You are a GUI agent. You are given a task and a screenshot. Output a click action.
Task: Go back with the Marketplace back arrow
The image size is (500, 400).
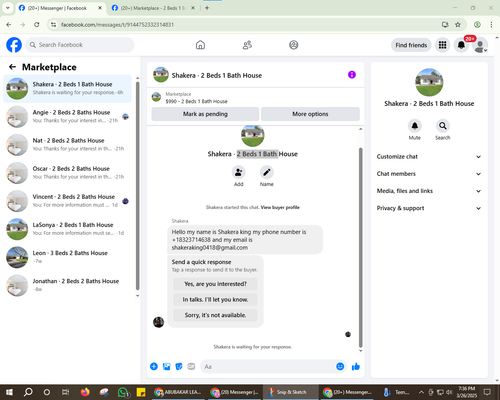pyautogui.click(x=12, y=67)
